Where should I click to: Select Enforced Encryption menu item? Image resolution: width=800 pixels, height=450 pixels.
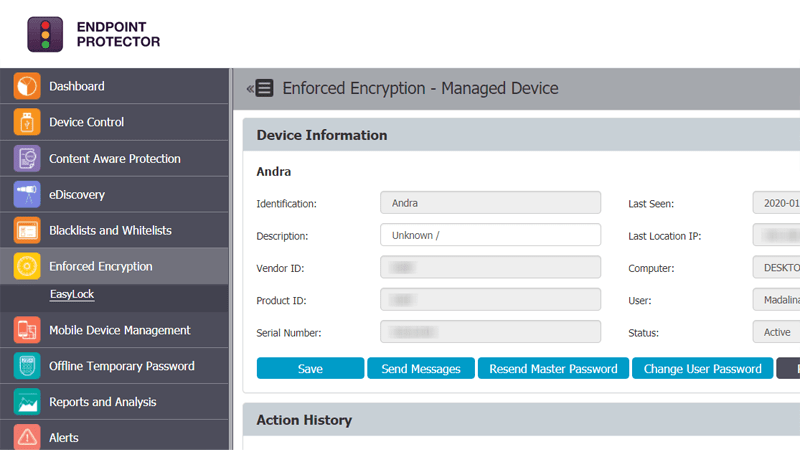point(114,266)
